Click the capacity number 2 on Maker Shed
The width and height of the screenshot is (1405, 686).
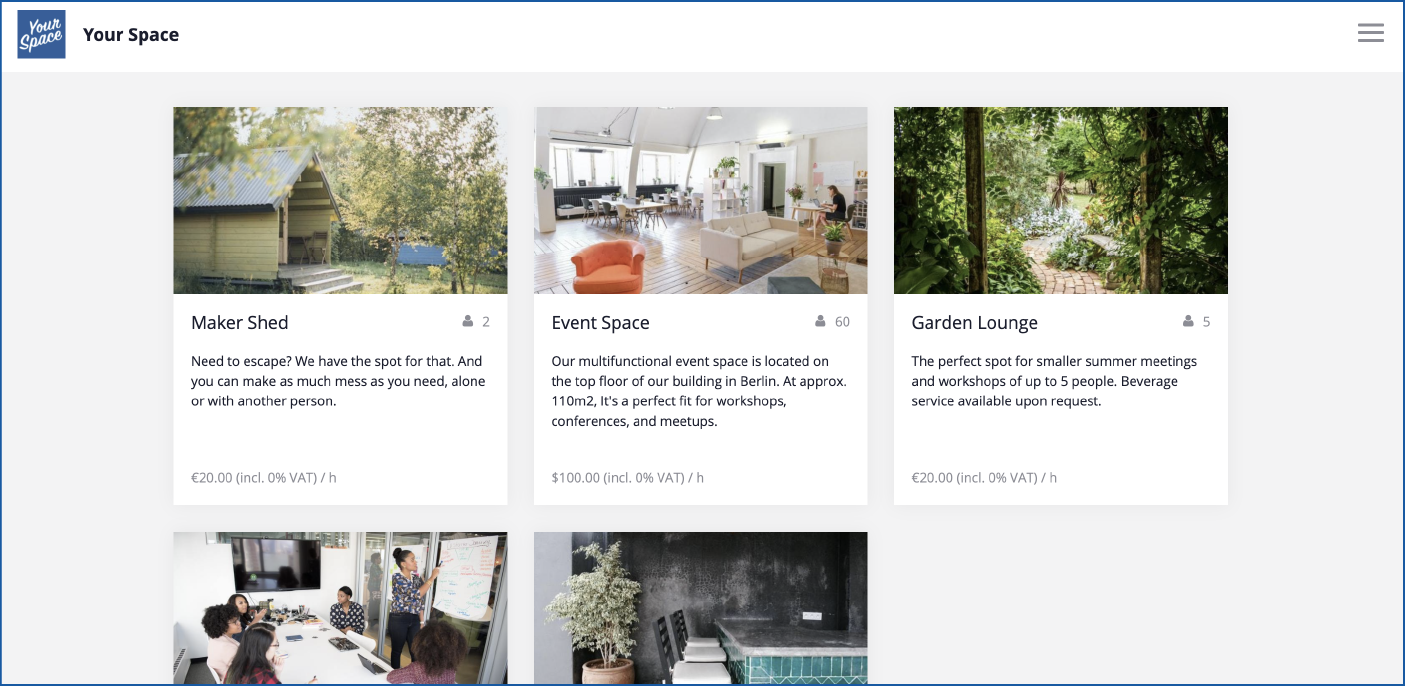click(x=486, y=322)
